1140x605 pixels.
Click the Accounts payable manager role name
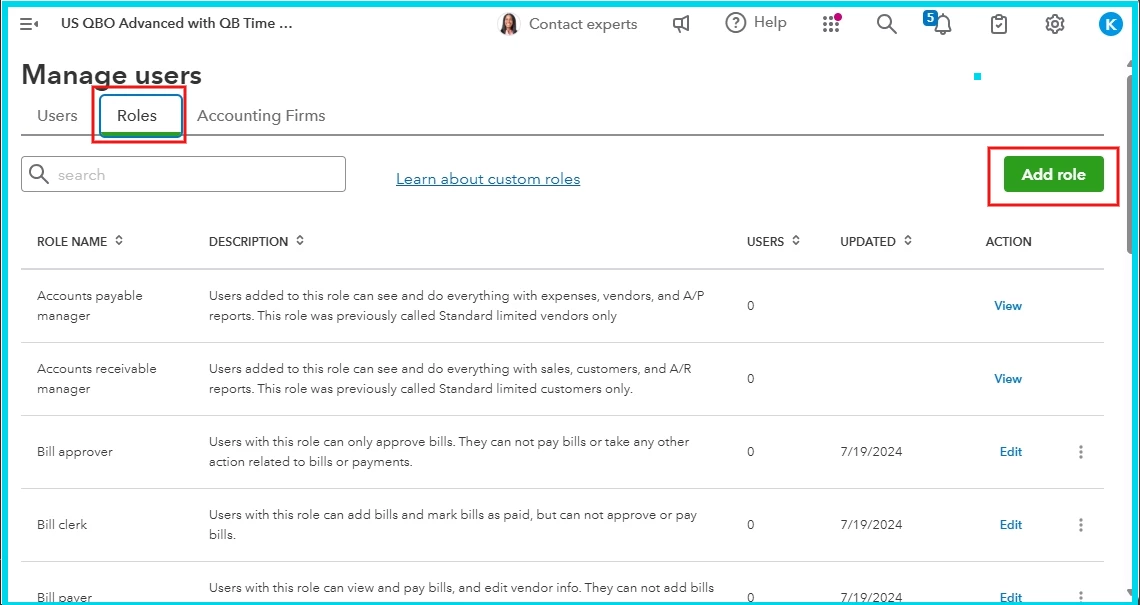pos(90,306)
